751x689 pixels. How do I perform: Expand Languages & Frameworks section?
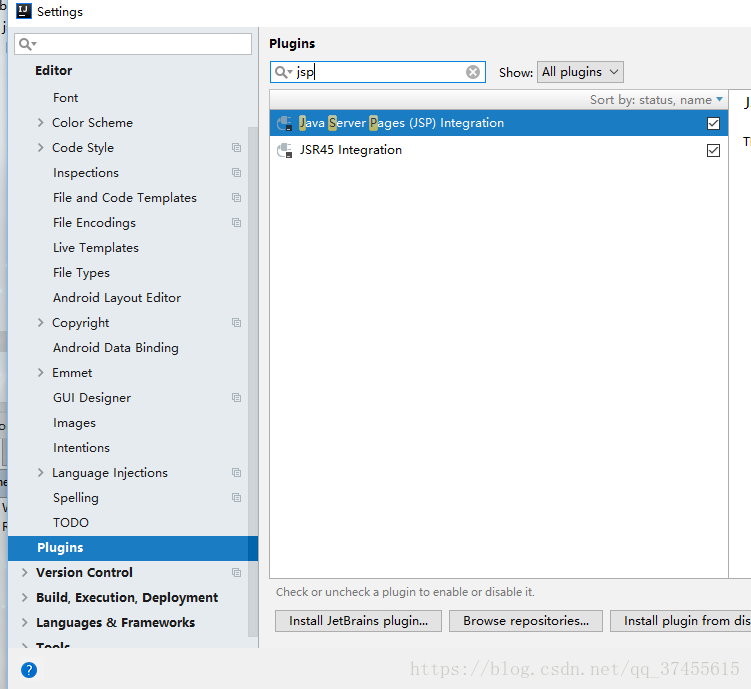pos(24,622)
